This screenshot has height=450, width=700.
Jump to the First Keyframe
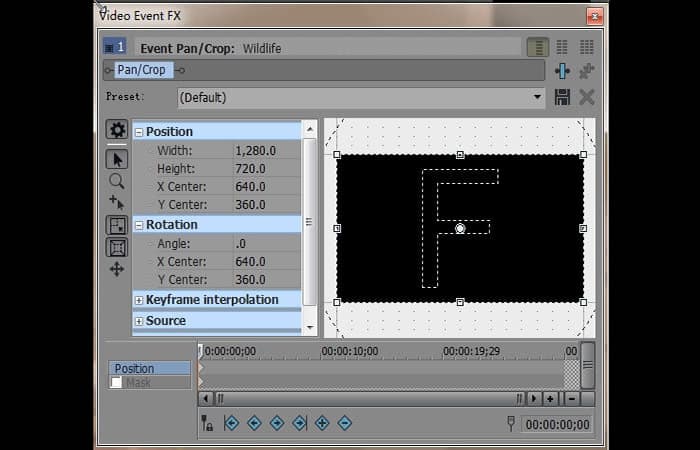pos(231,423)
